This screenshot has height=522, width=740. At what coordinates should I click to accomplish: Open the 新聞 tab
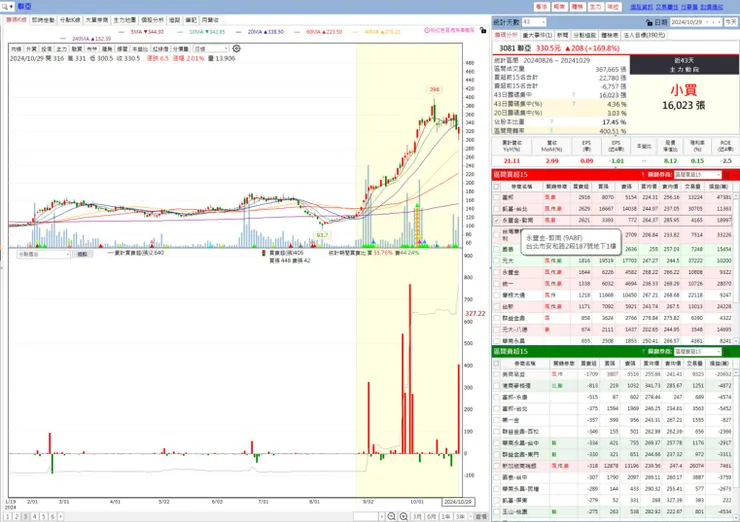pos(562,35)
